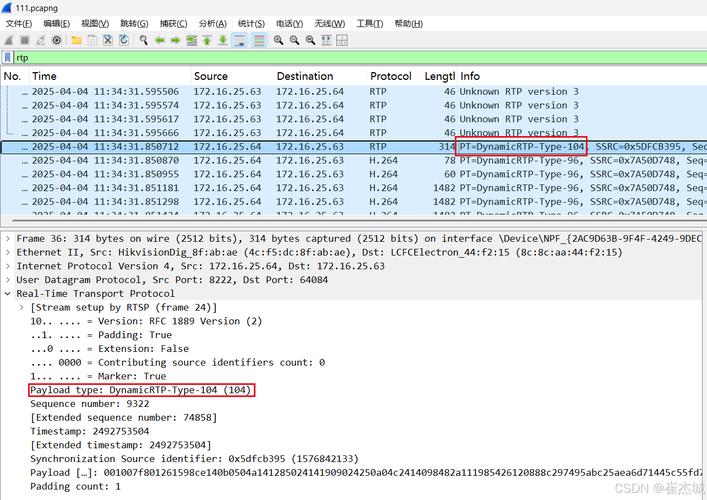The height and width of the screenshot is (500, 707).
Task: Go to a specific packet
Action: (x=192, y=41)
